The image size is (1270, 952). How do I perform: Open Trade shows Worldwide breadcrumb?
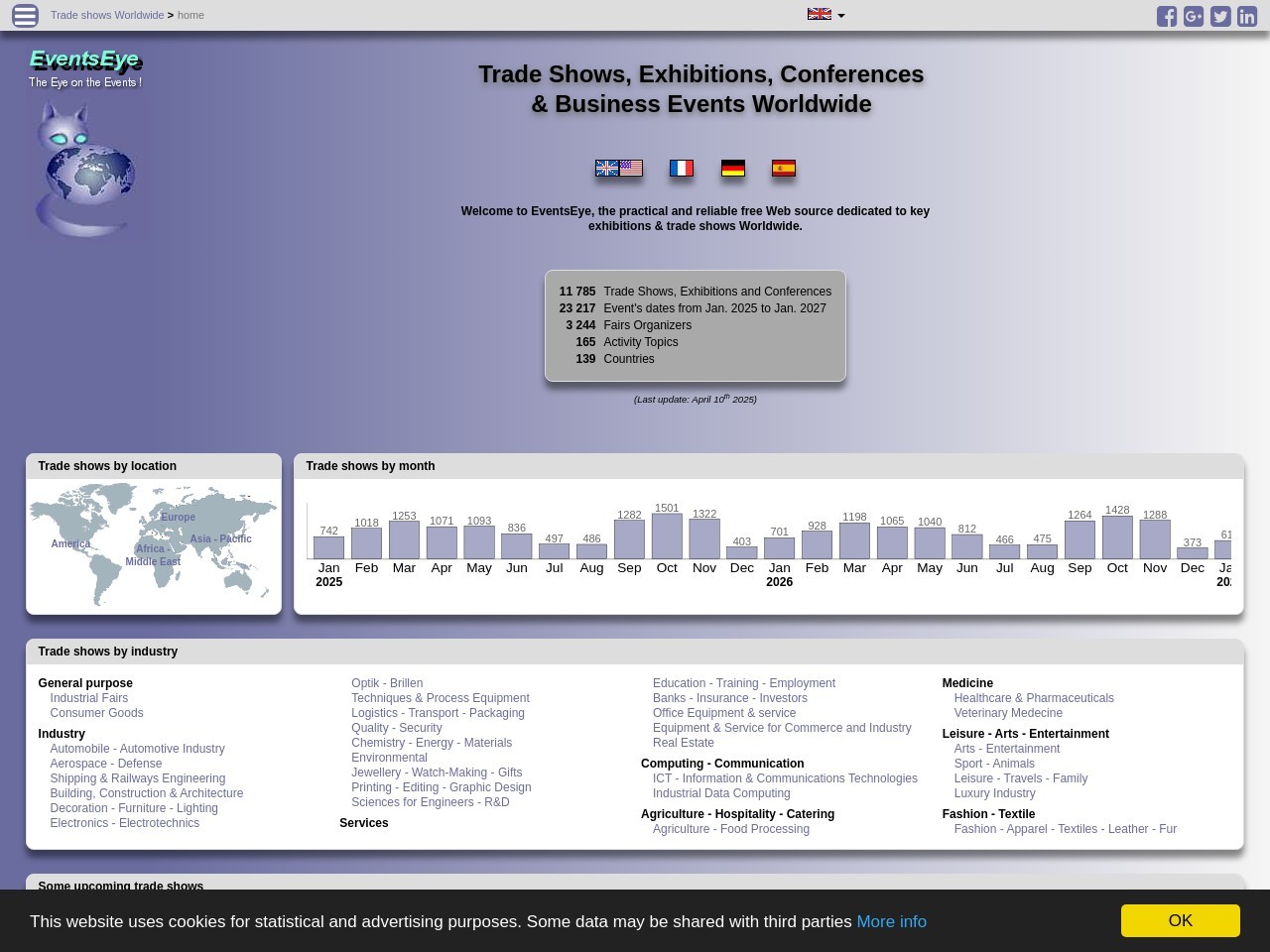pos(107,15)
